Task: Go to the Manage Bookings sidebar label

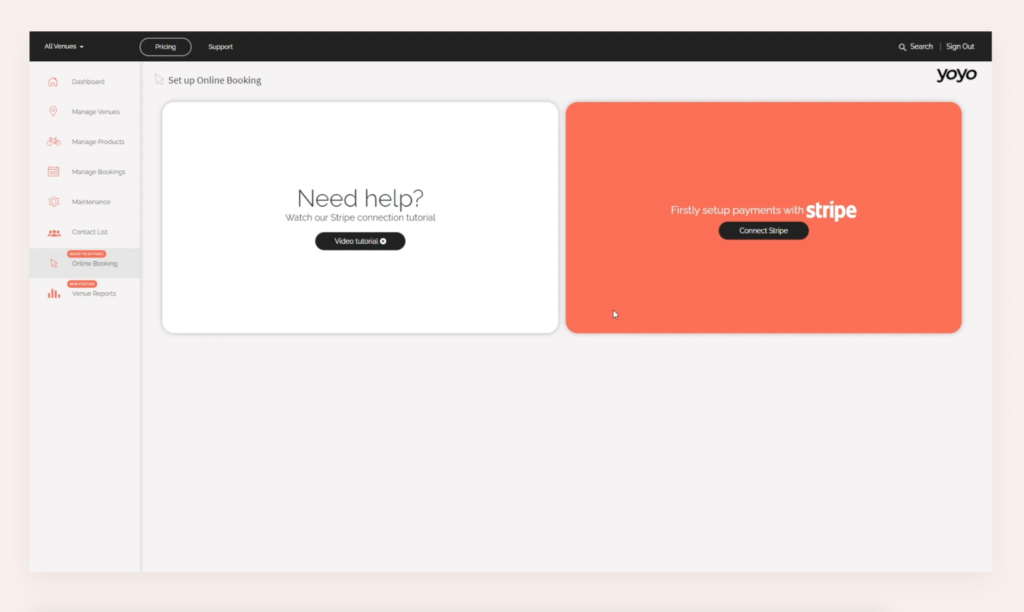Action: click(98, 172)
